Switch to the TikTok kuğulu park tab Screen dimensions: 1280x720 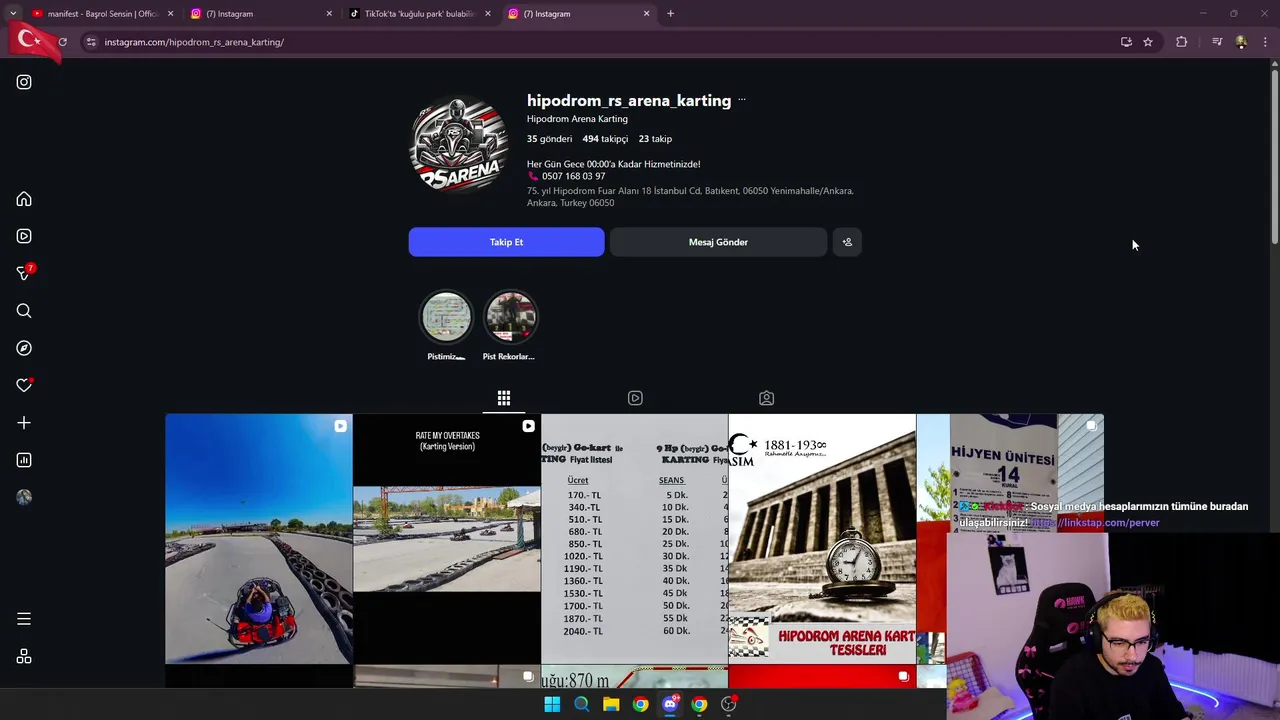click(x=418, y=14)
